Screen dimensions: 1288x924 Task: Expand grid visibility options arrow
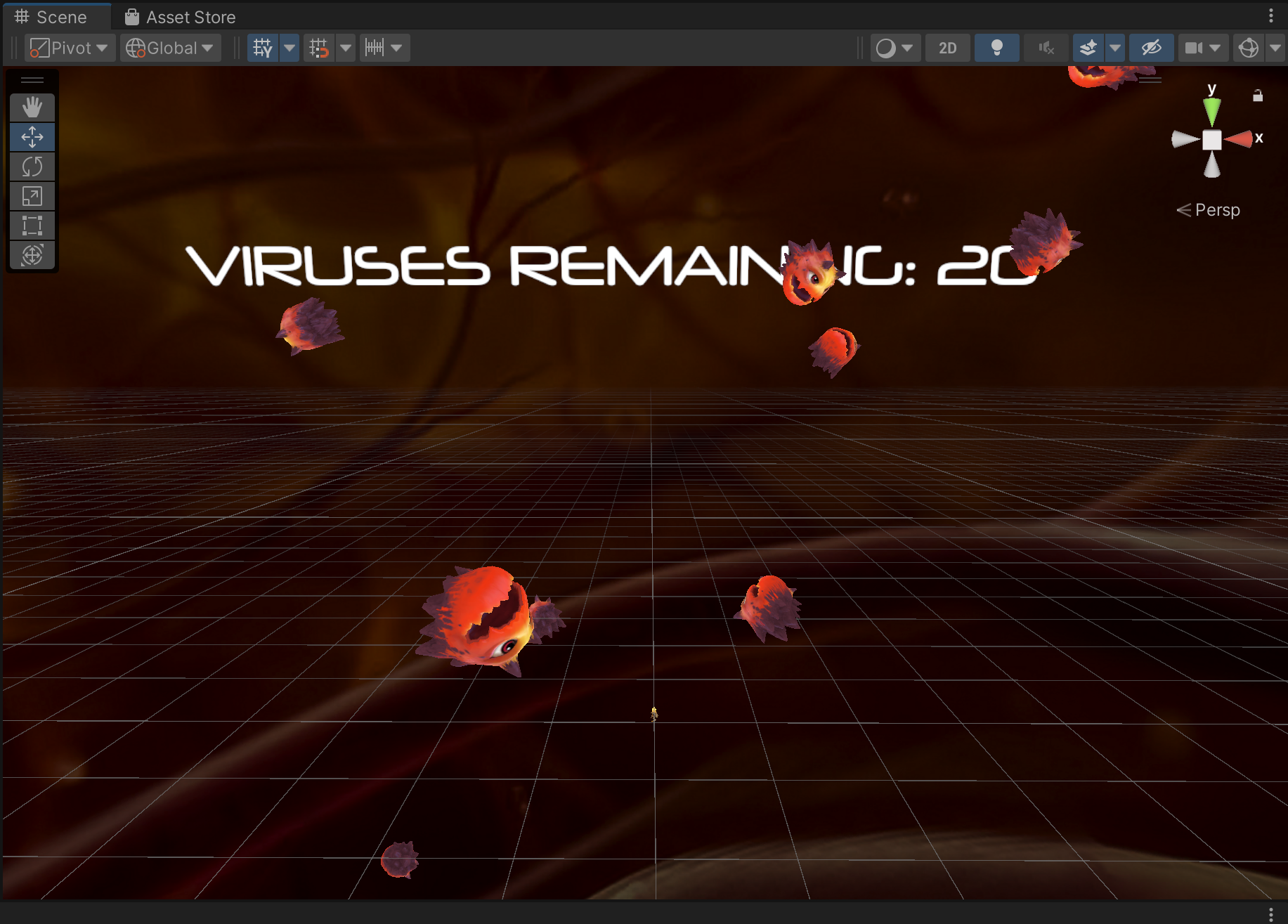290,48
